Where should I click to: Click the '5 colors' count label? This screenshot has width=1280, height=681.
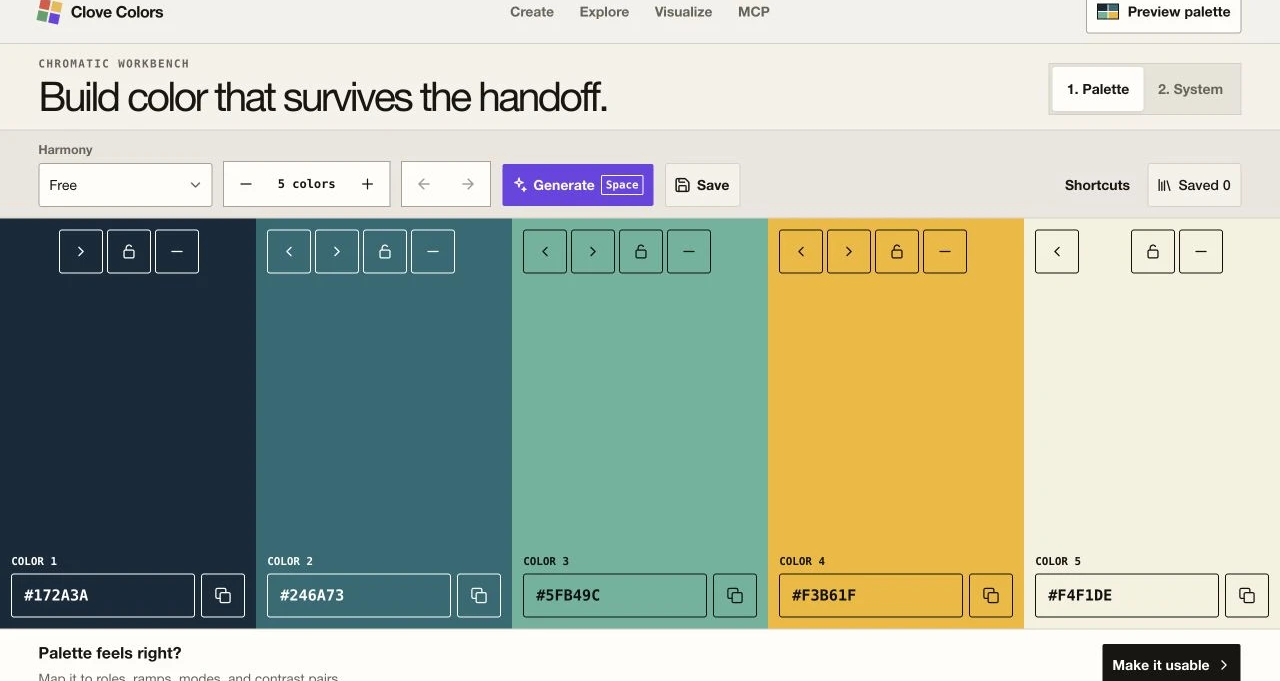[306, 184]
